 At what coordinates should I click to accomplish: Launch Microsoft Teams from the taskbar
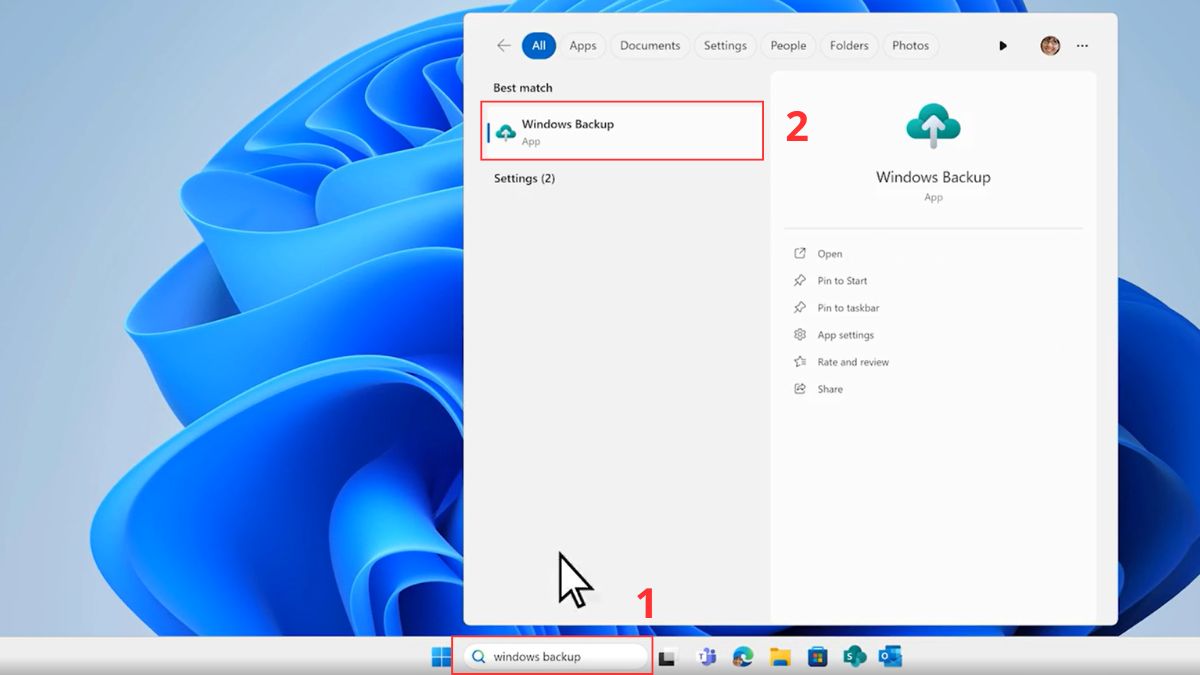click(x=706, y=657)
